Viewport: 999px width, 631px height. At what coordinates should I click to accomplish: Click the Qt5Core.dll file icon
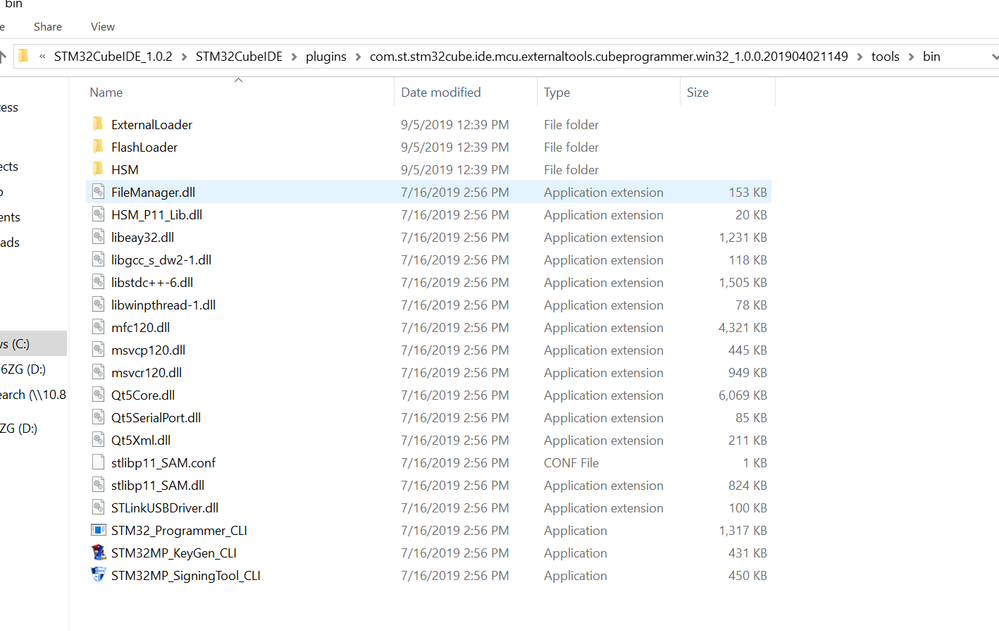tap(98, 395)
